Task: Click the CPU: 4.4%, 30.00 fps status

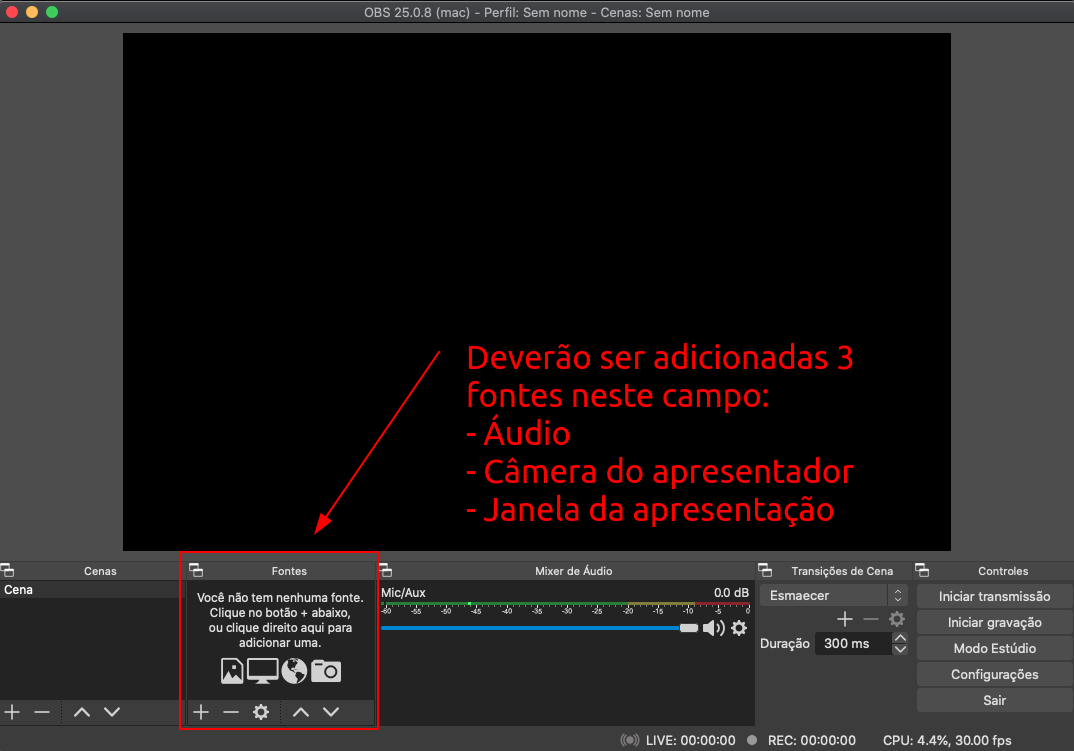Action: [x=947, y=740]
